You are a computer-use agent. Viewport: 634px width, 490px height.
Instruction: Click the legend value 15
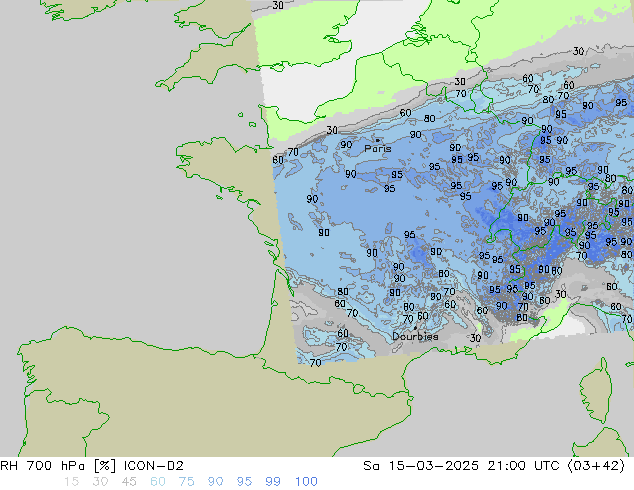(x=71, y=482)
